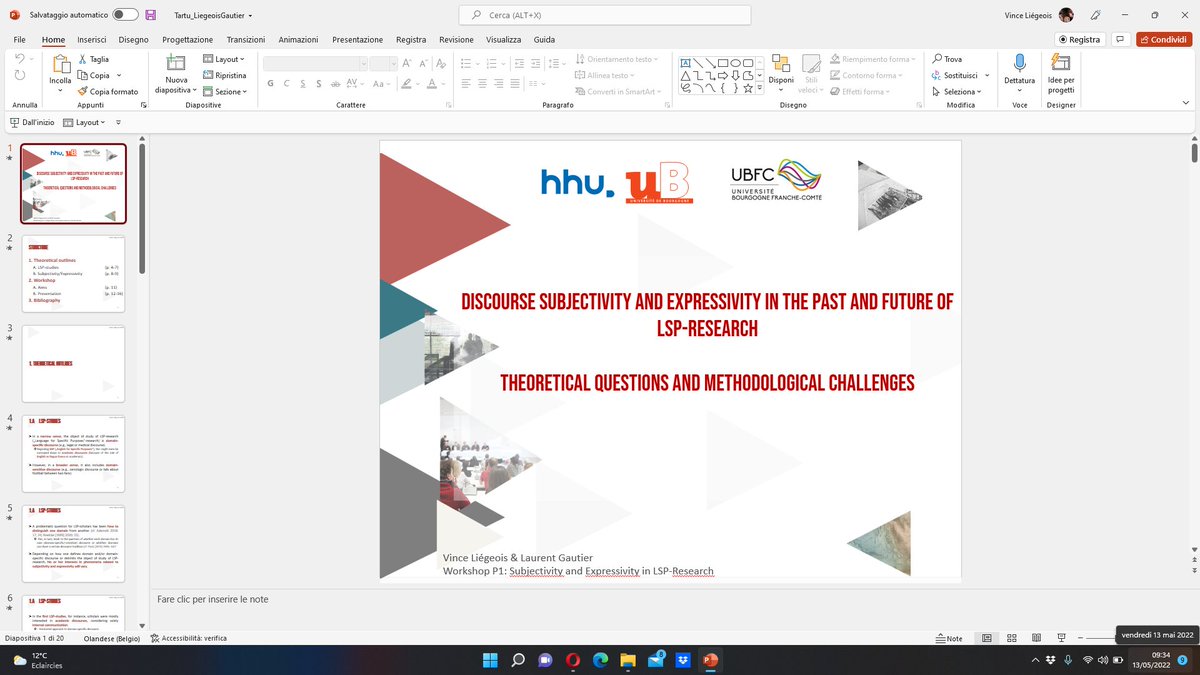1200x675 pixels.
Task: Open the Layout dropdown in Diapositive group
Action: (223, 59)
